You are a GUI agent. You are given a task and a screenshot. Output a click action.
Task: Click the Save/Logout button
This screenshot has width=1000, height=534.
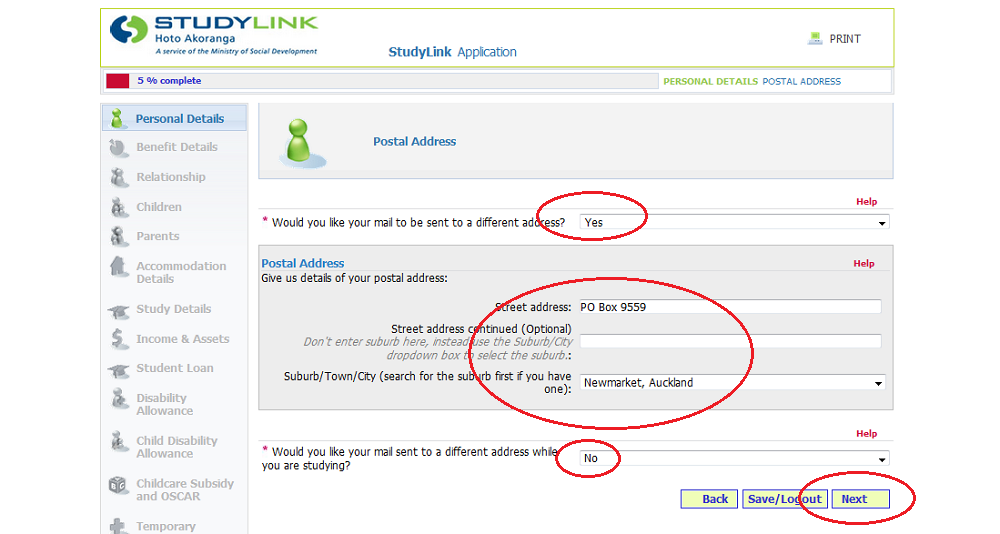tap(783, 499)
